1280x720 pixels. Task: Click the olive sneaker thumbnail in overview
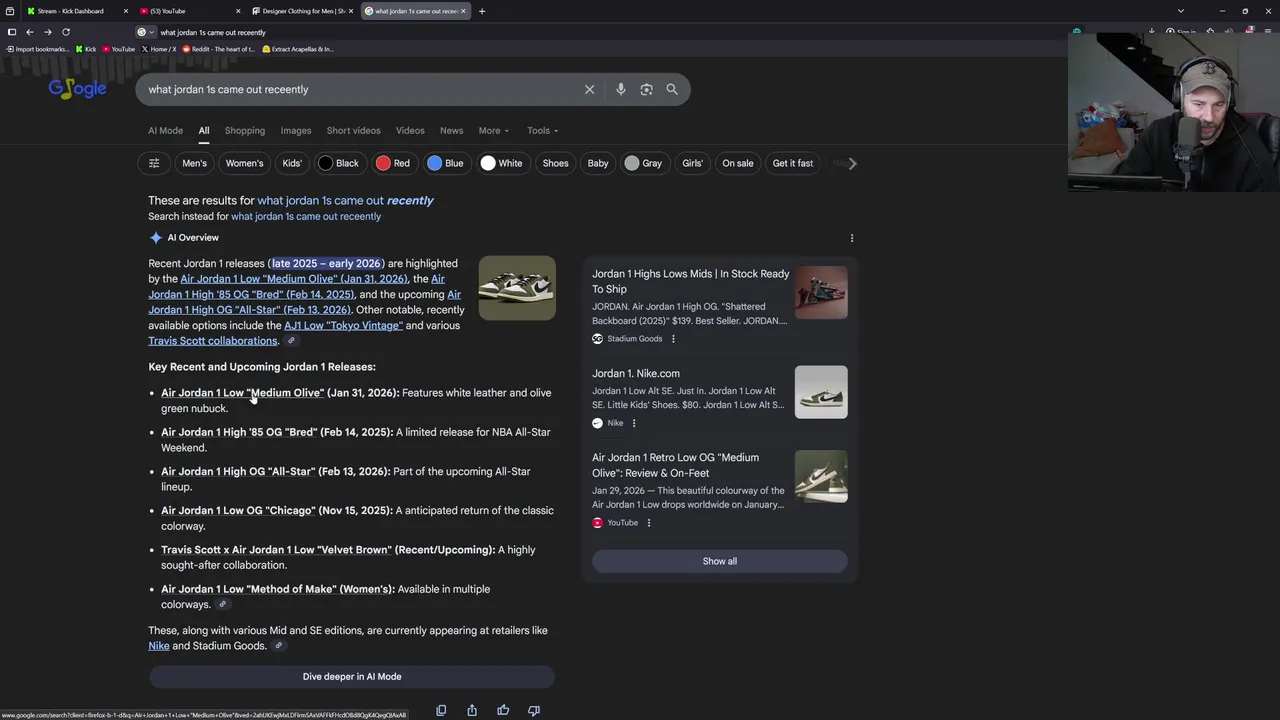(x=517, y=288)
